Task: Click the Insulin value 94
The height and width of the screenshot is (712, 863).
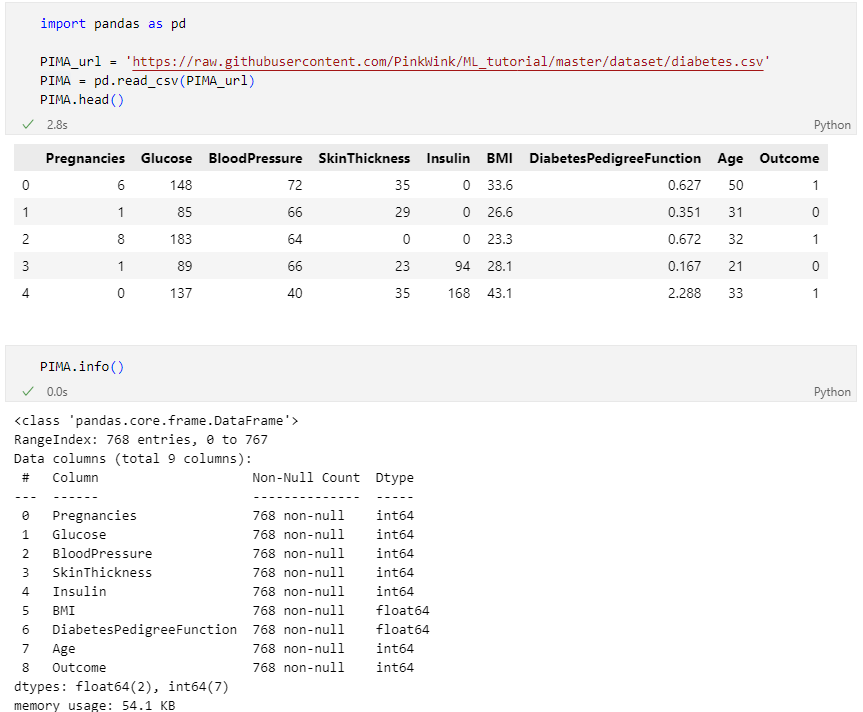Action: coord(462,266)
